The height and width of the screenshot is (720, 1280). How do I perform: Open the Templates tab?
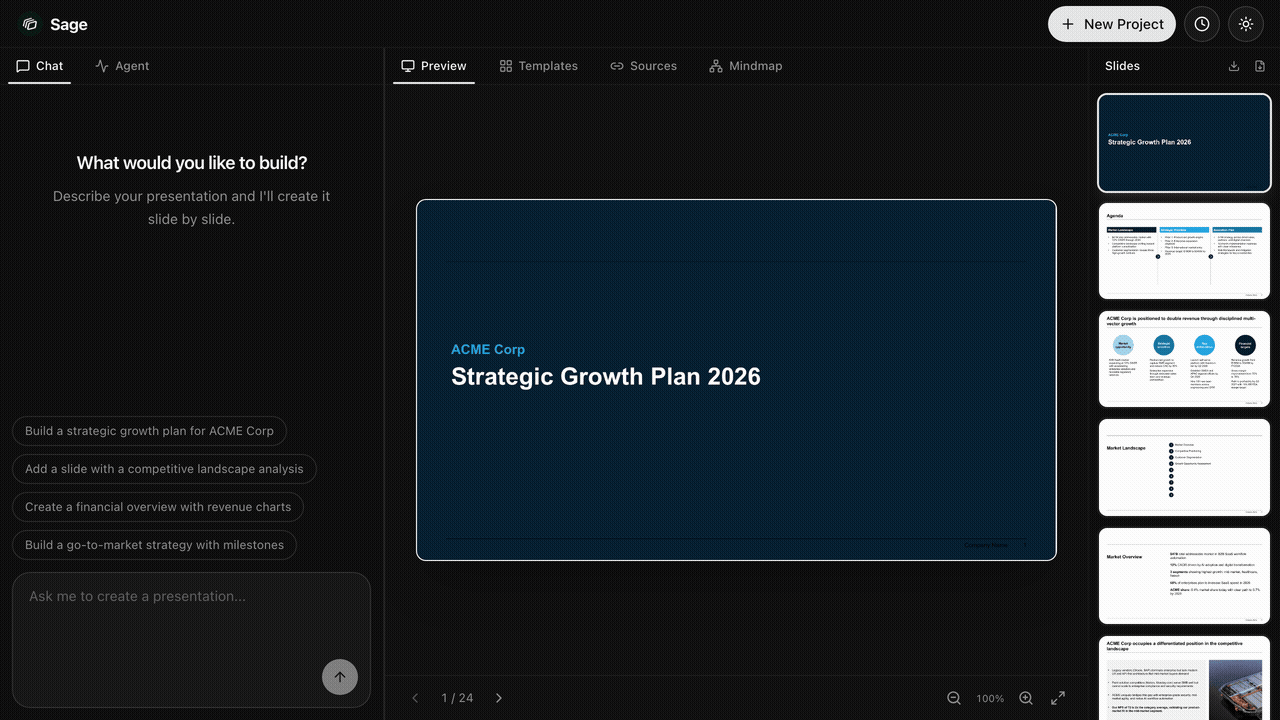click(538, 66)
